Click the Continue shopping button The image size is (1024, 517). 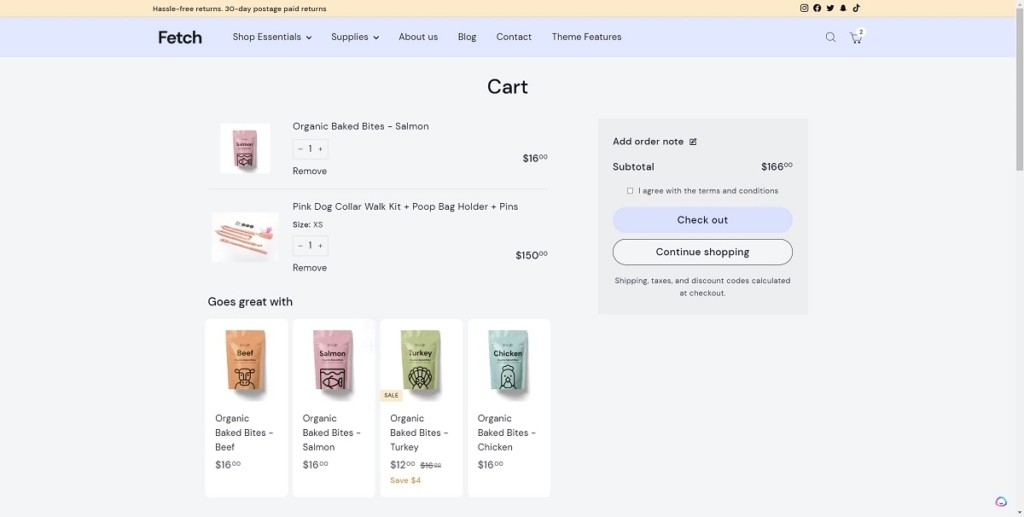click(x=702, y=252)
